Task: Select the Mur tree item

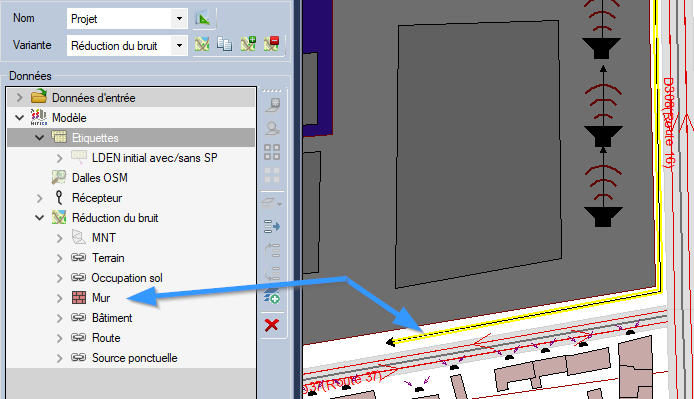Action: point(101,298)
